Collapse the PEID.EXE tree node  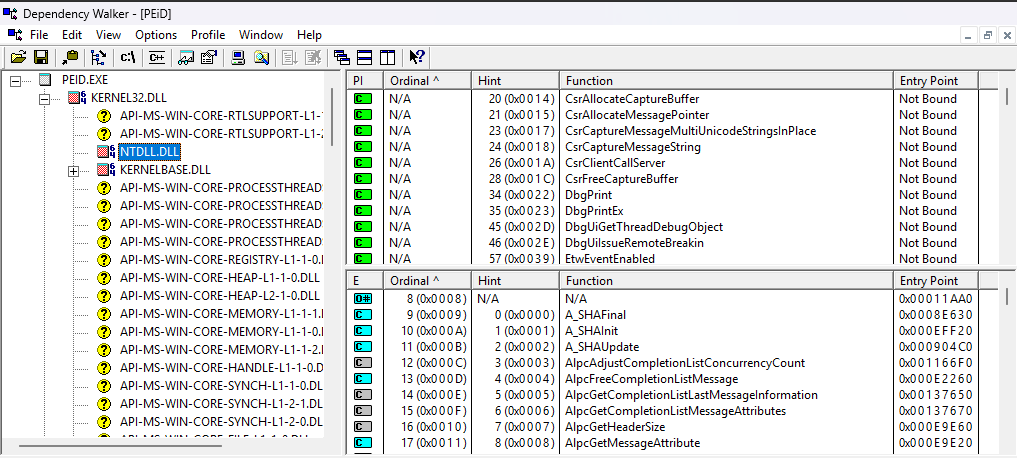(16, 81)
